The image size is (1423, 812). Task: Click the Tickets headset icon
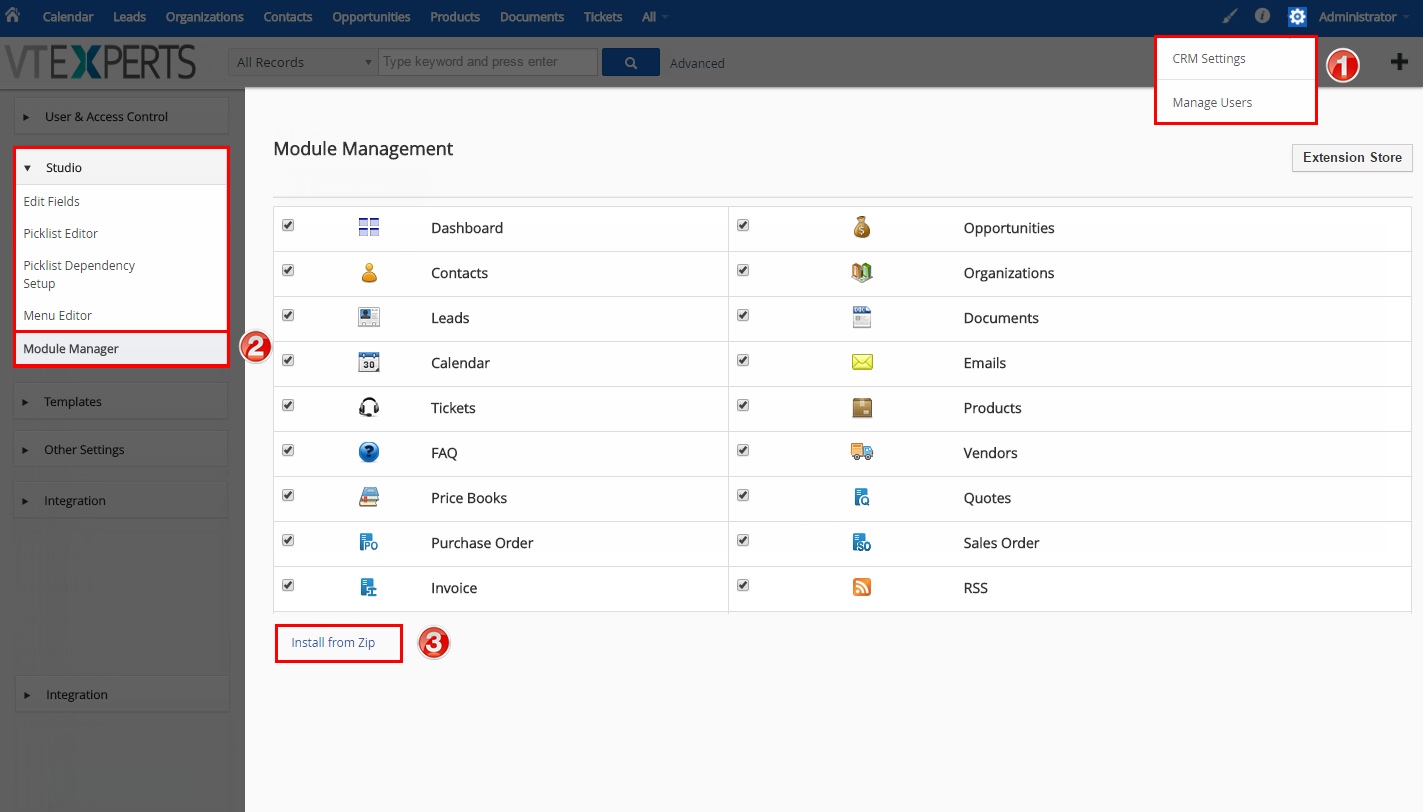pos(369,407)
